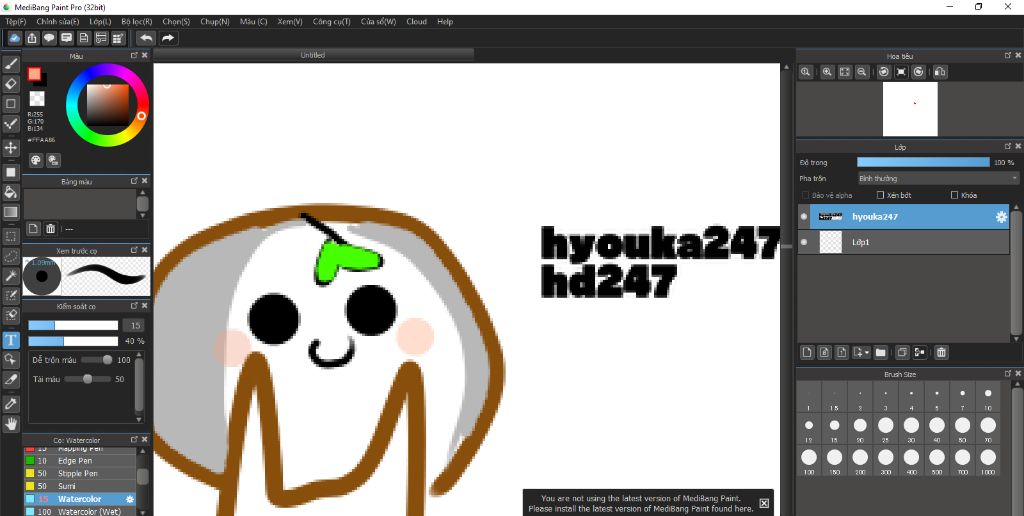
Task: Select the Stipple Pen brush
Action: (x=80, y=474)
